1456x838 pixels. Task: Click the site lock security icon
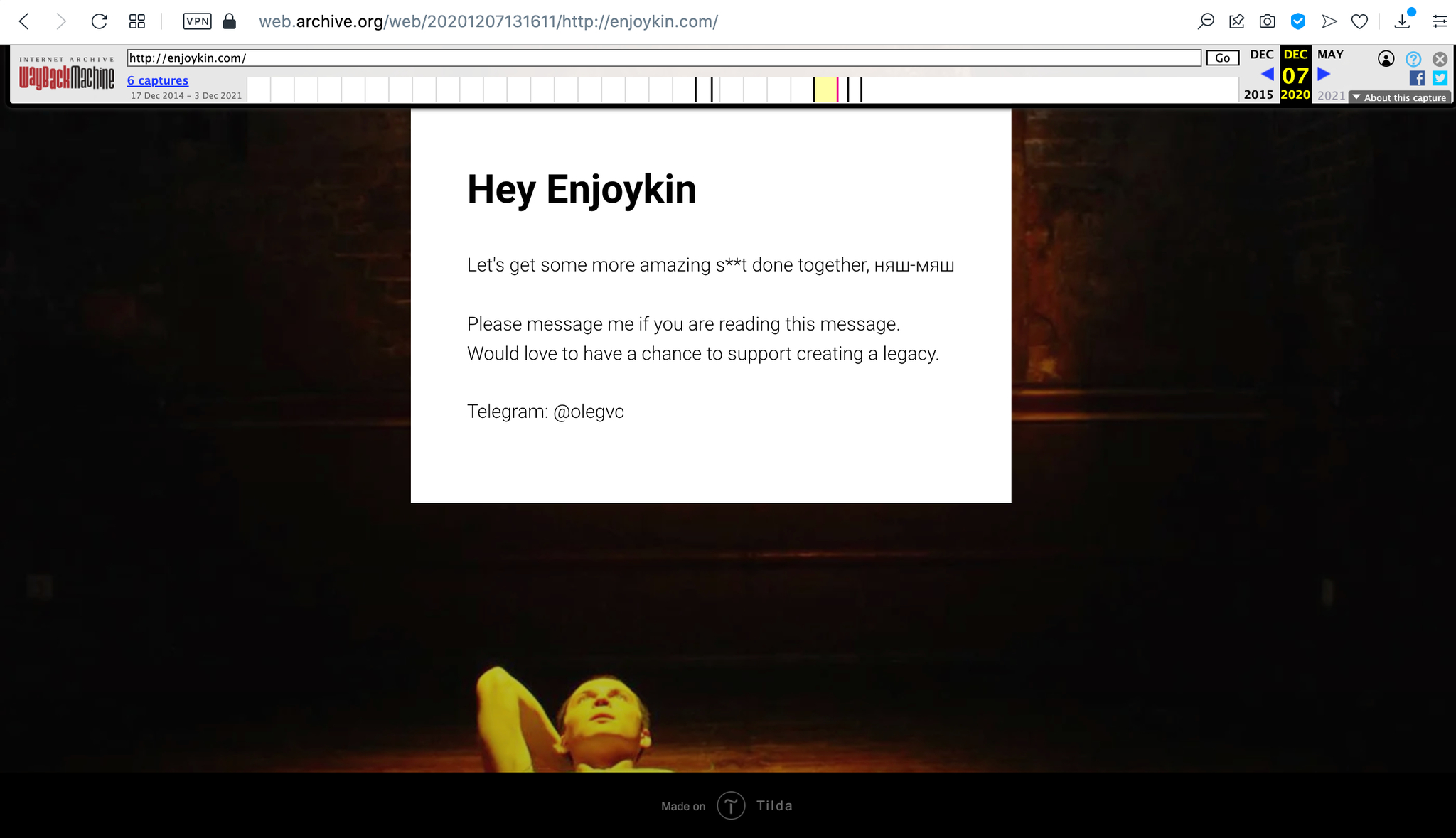click(229, 21)
